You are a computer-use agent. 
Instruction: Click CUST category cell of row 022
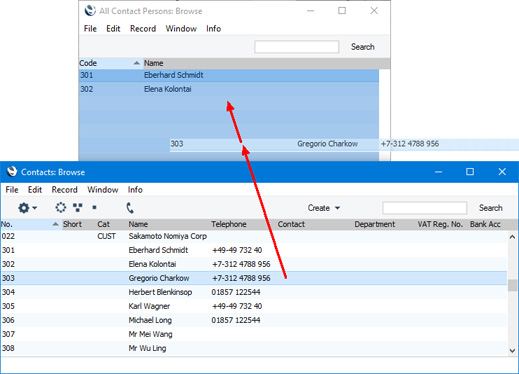tap(106, 236)
